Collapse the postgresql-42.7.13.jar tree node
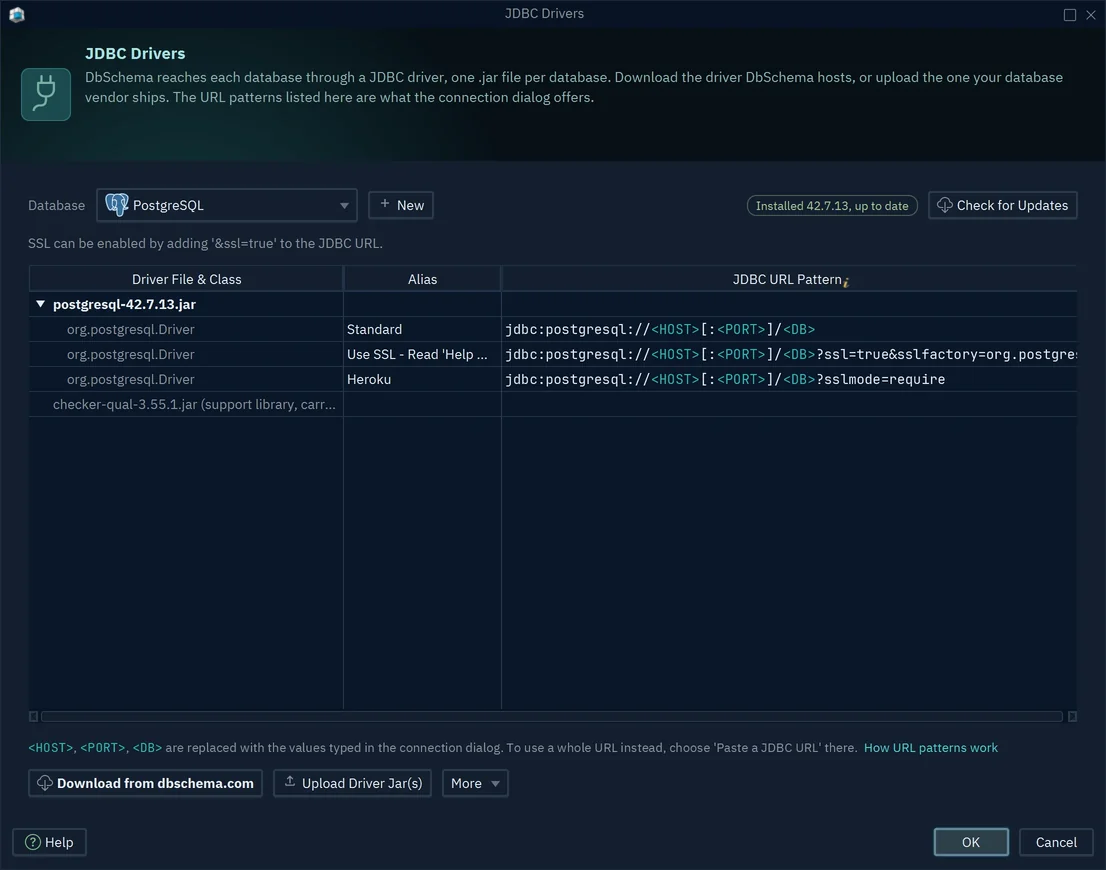1106x870 pixels. 40,304
